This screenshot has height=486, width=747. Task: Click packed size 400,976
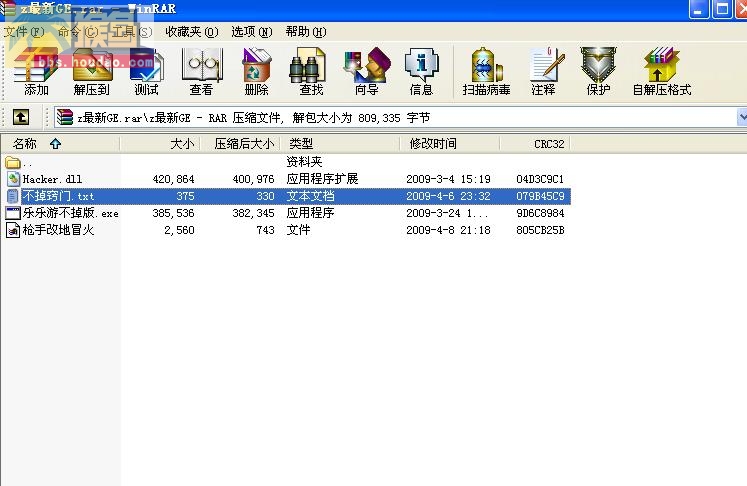[253, 180]
